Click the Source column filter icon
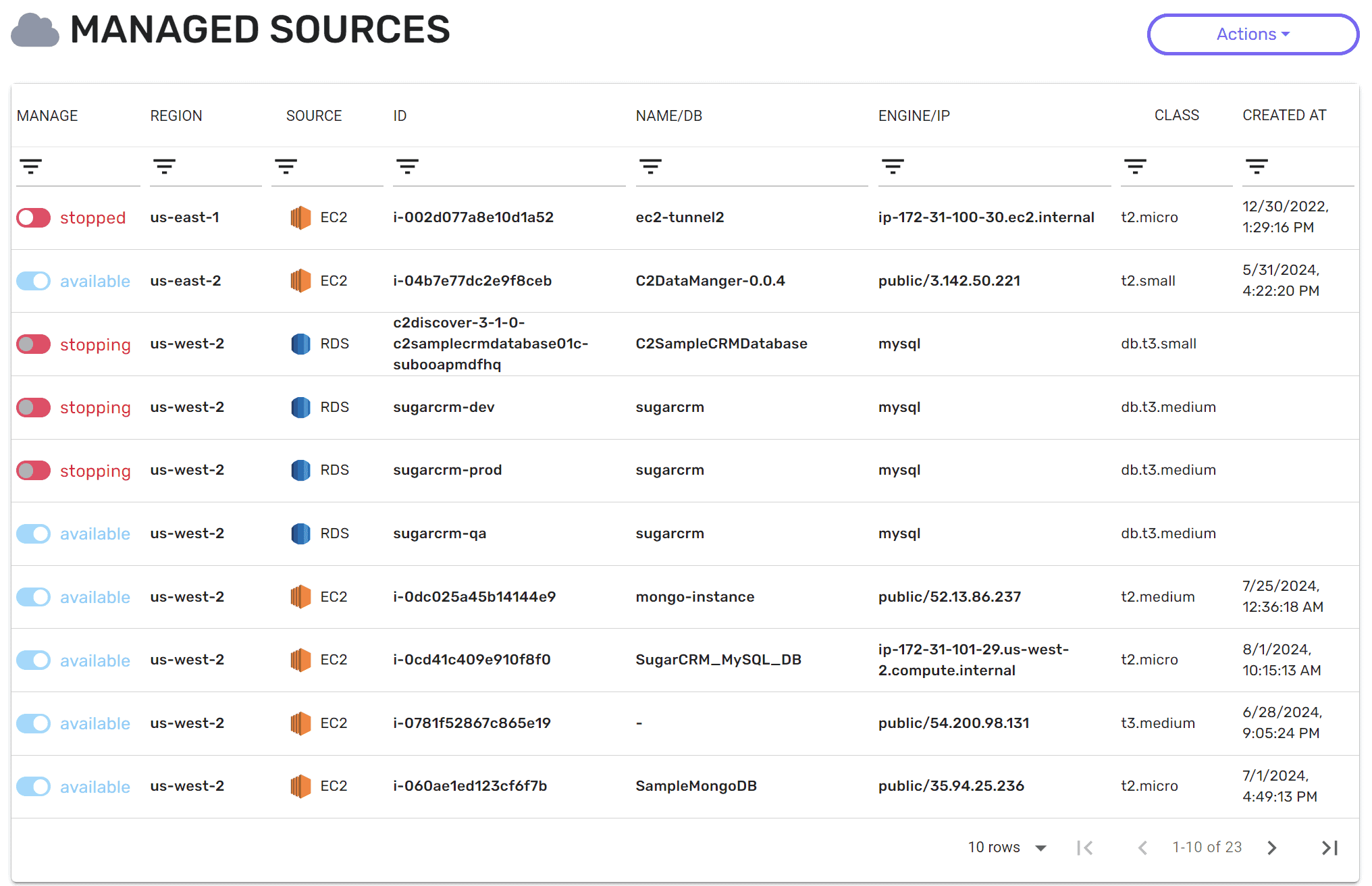1372x886 pixels. click(286, 166)
